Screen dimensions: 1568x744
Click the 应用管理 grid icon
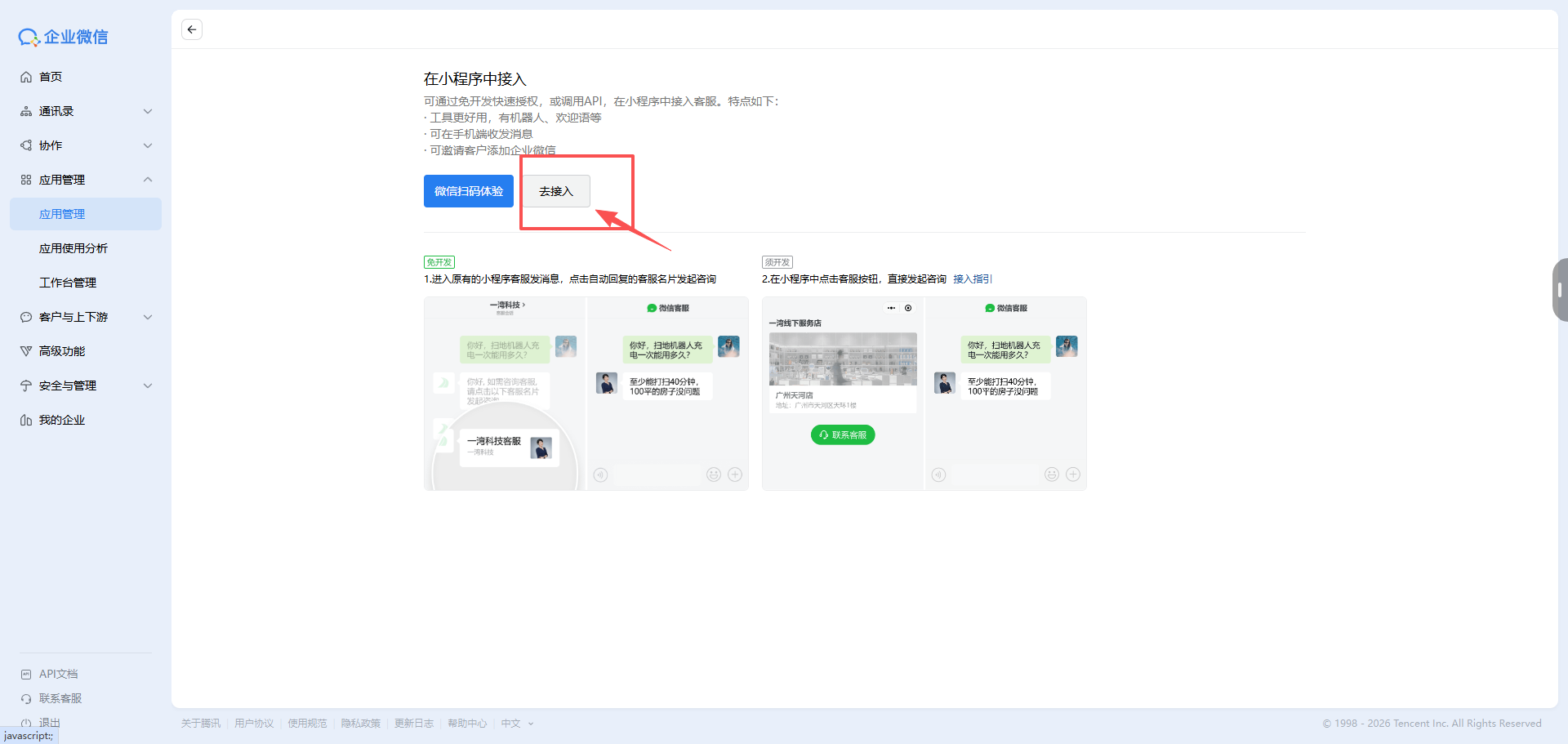(x=26, y=180)
